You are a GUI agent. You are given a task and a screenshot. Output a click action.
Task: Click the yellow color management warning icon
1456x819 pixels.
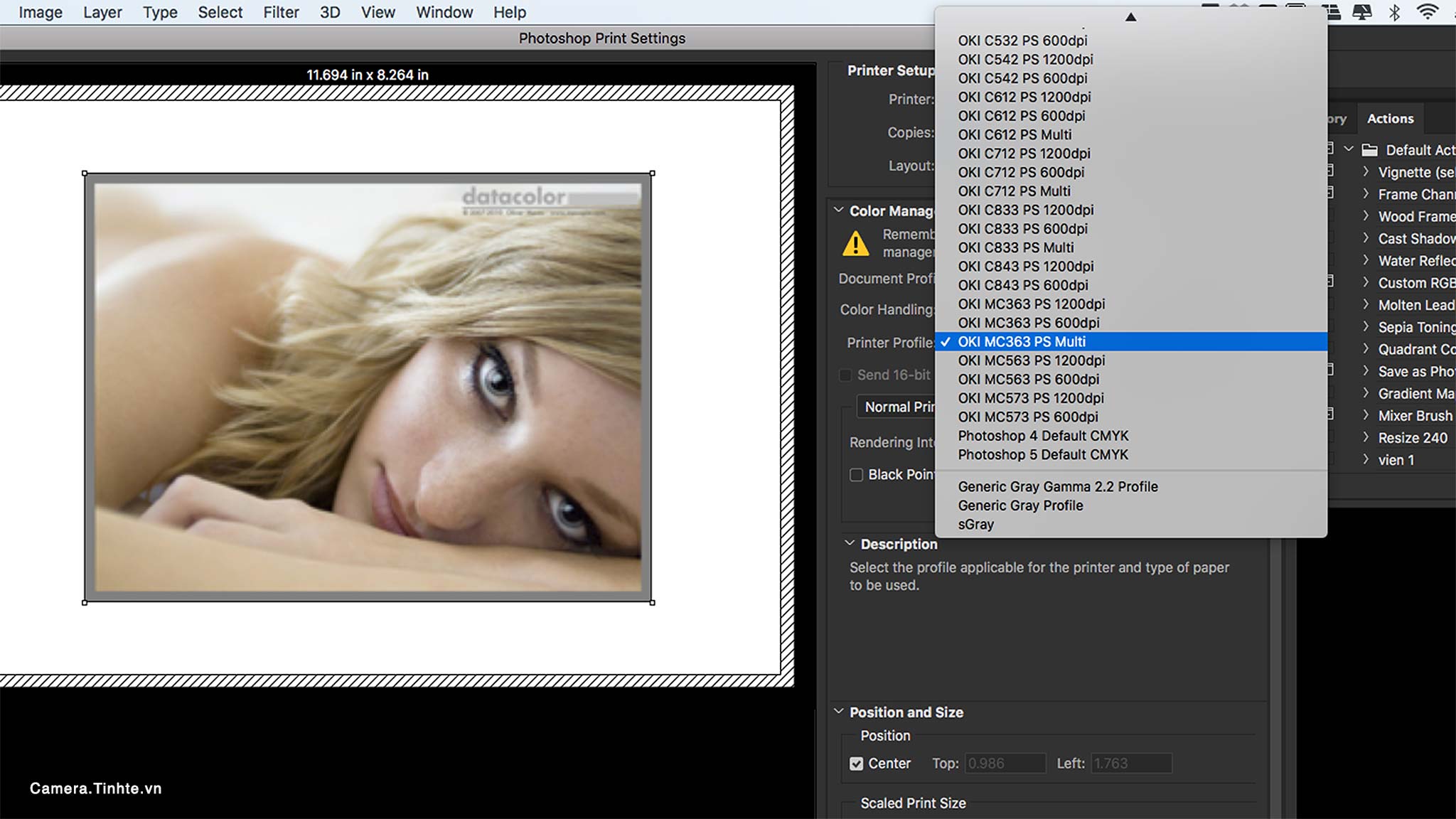click(855, 244)
